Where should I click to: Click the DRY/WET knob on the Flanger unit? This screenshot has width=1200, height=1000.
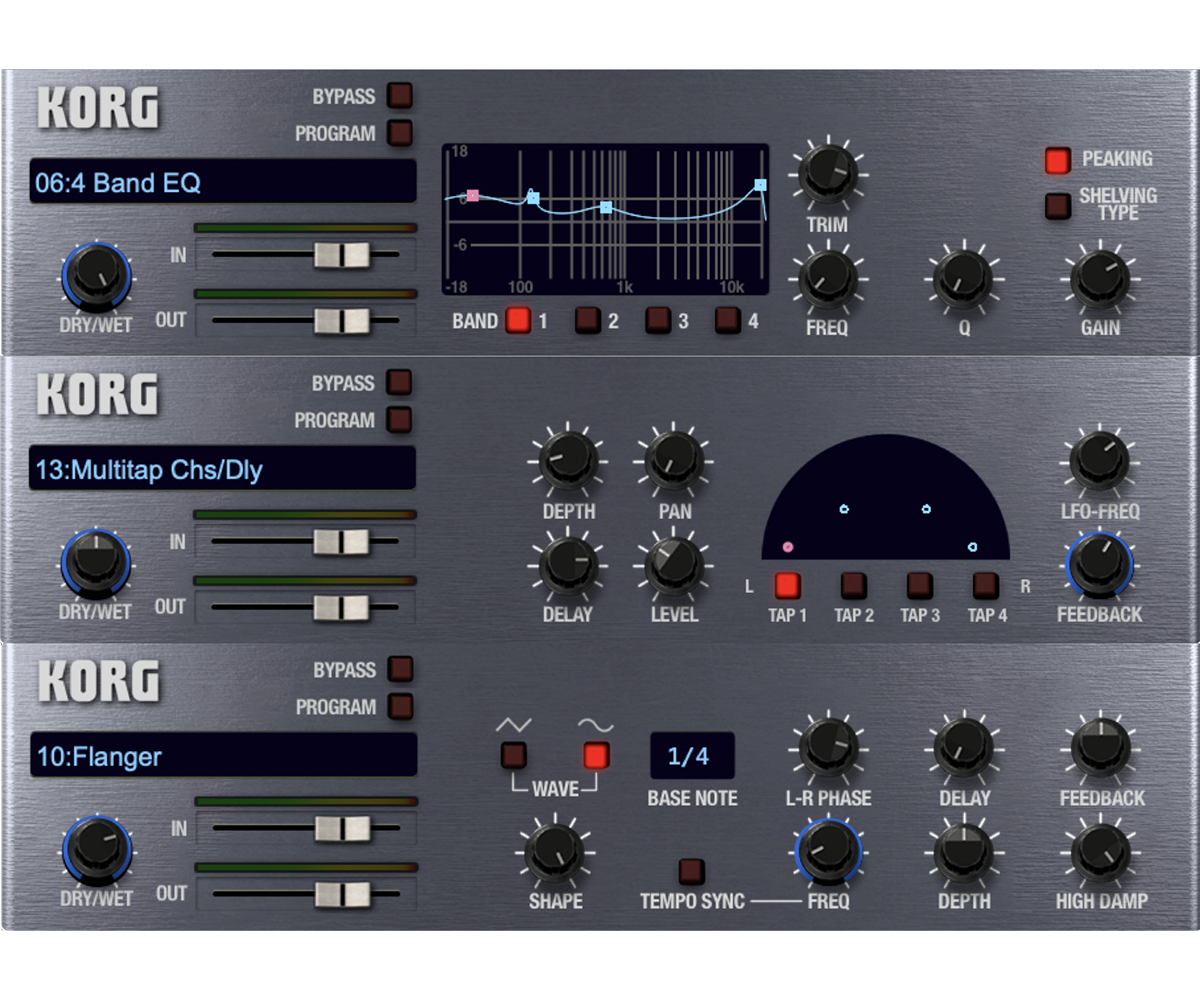(x=97, y=848)
